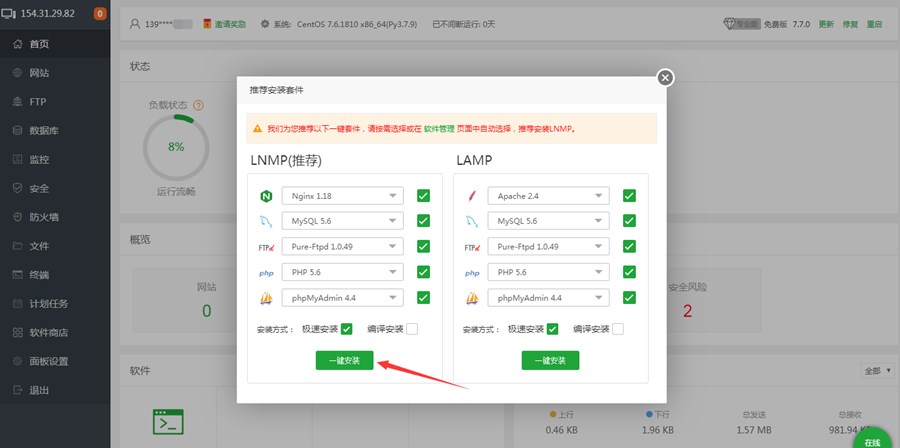Open LAMP MySQL 5.6 version dropdown

(549, 221)
